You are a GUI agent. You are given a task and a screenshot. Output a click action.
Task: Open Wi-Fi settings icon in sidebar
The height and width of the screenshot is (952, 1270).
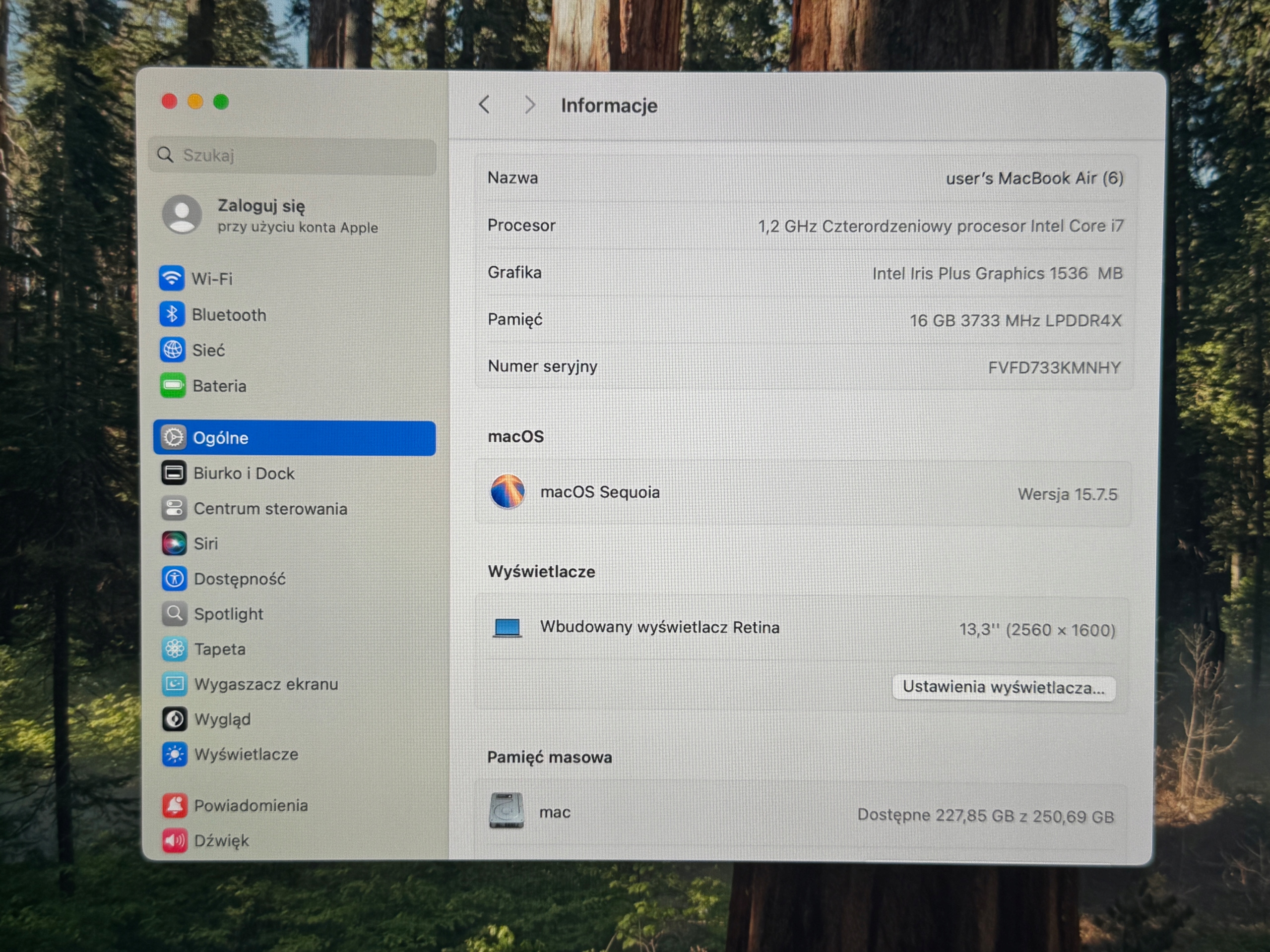[171, 278]
